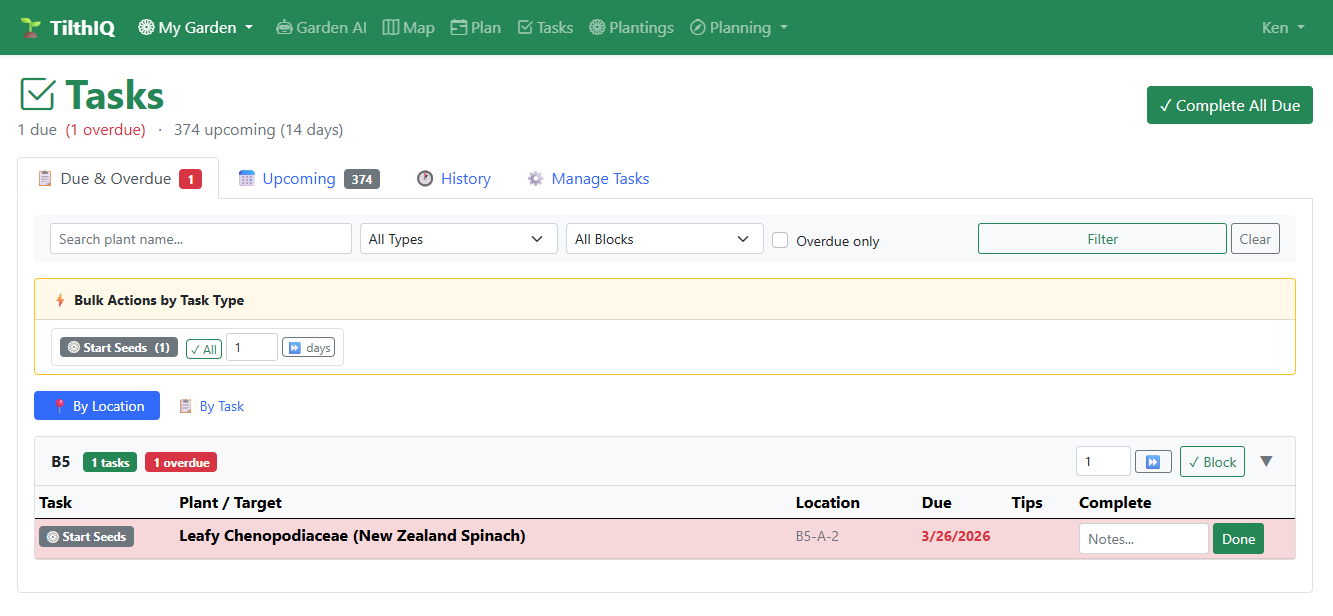Open the Manage Tasks tab
The height and width of the screenshot is (616, 1333).
(x=588, y=179)
